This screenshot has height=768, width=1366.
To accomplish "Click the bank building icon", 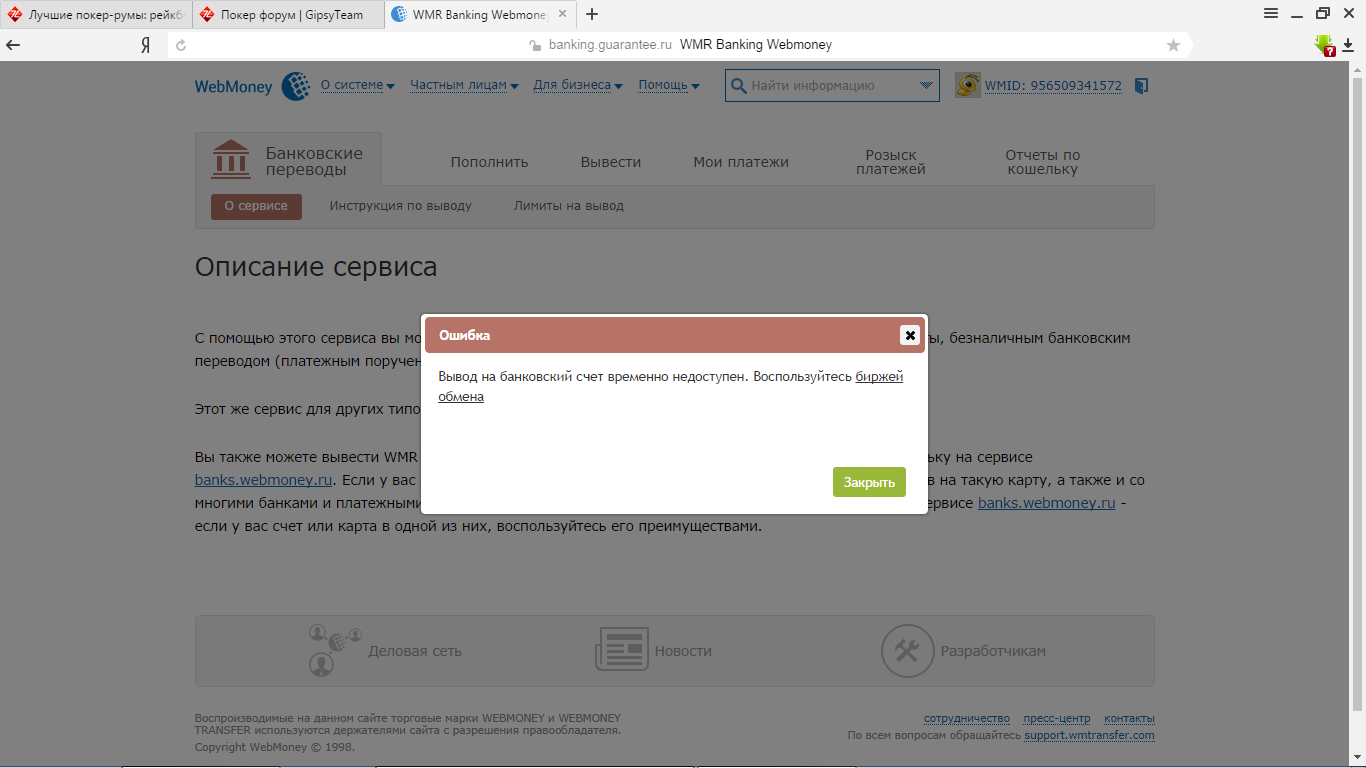I will (232, 158).
